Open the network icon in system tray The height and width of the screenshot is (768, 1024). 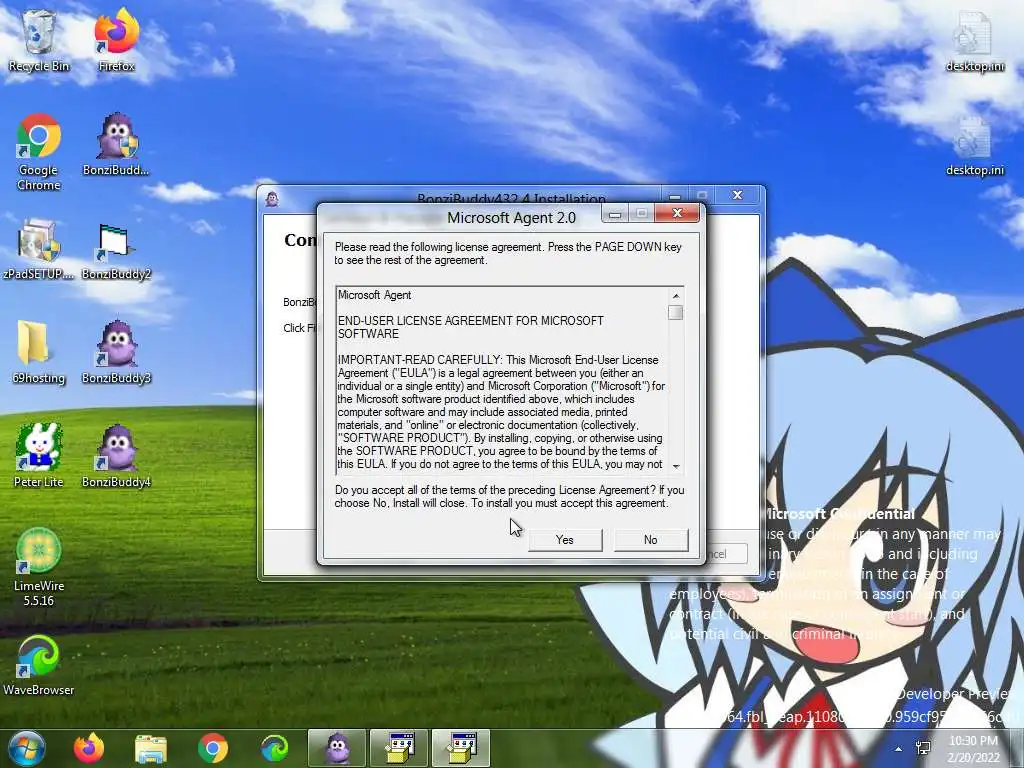pos(923,748)
